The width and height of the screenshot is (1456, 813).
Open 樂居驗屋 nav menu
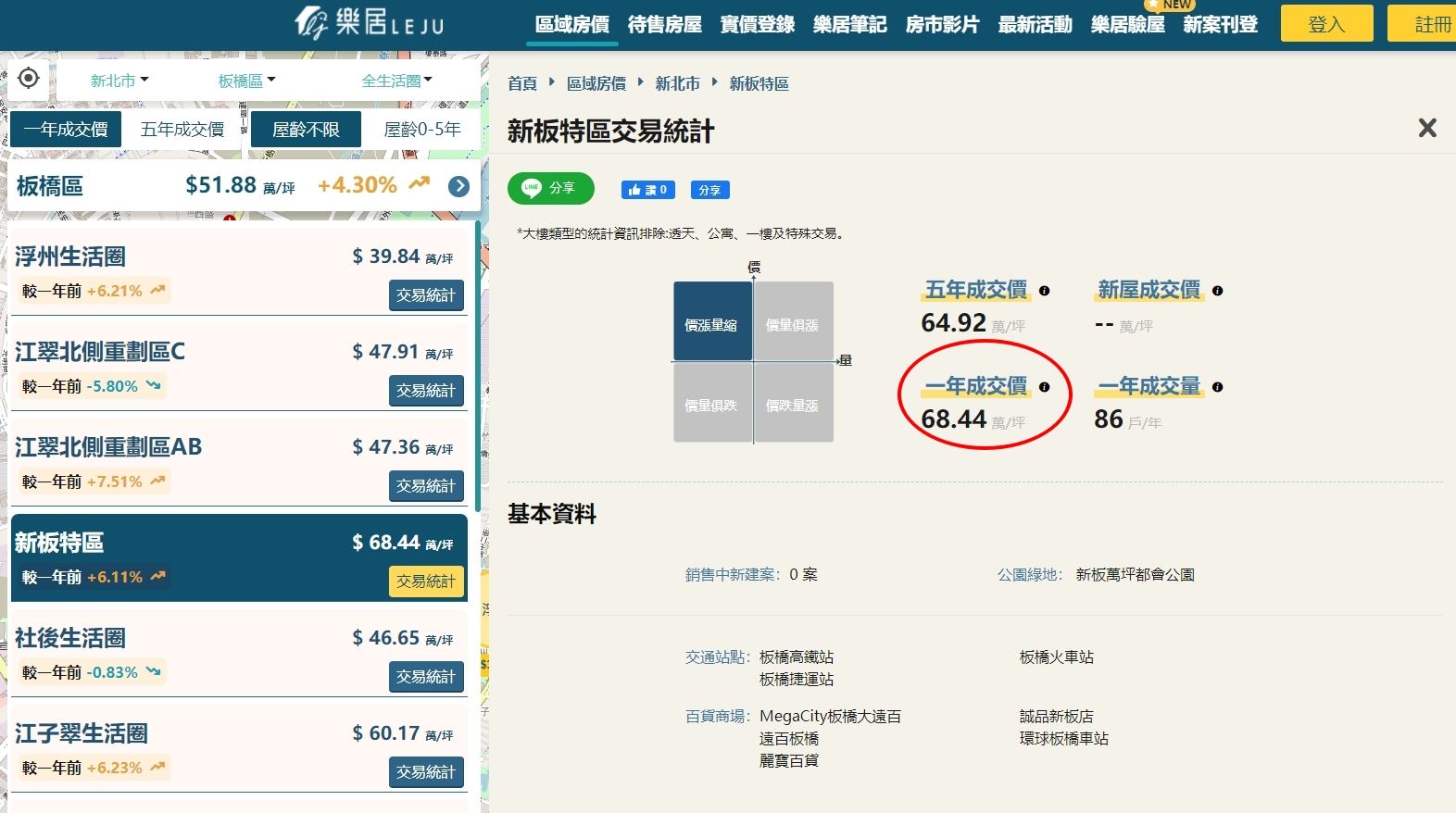coord(1128,25)
